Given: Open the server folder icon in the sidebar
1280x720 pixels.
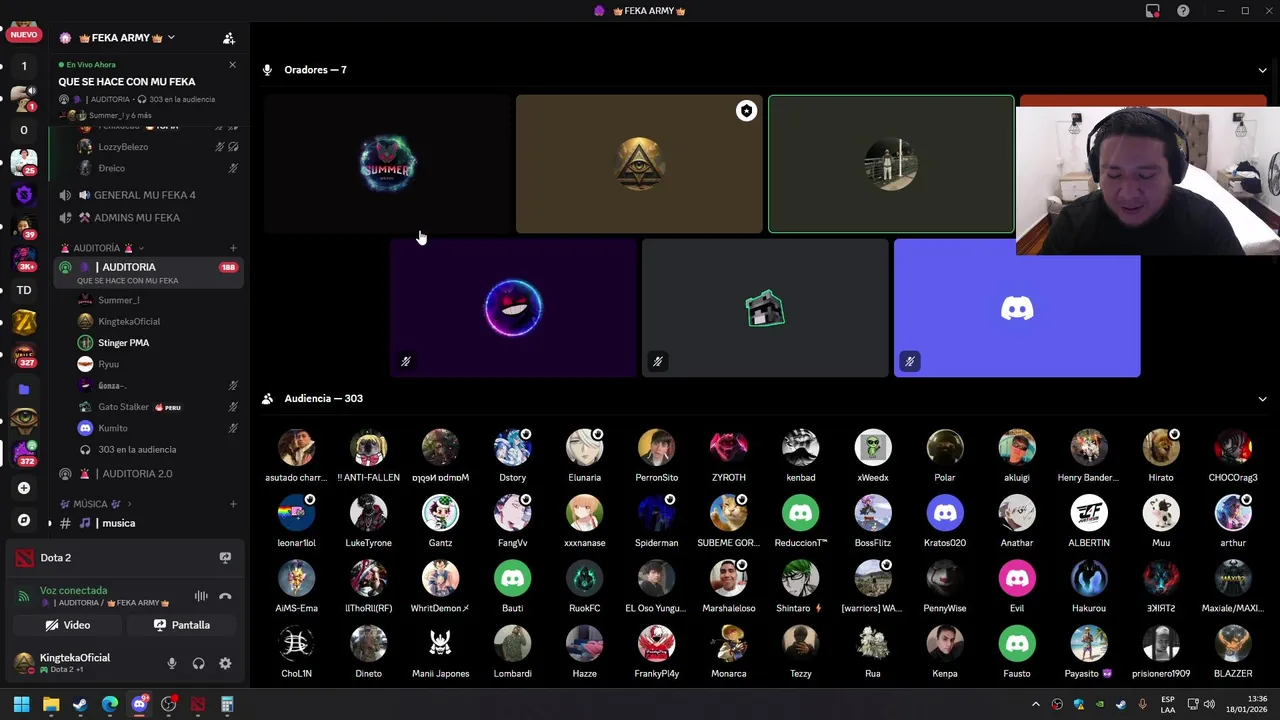Looking at the screenshot, I should (x=24, y=389).
